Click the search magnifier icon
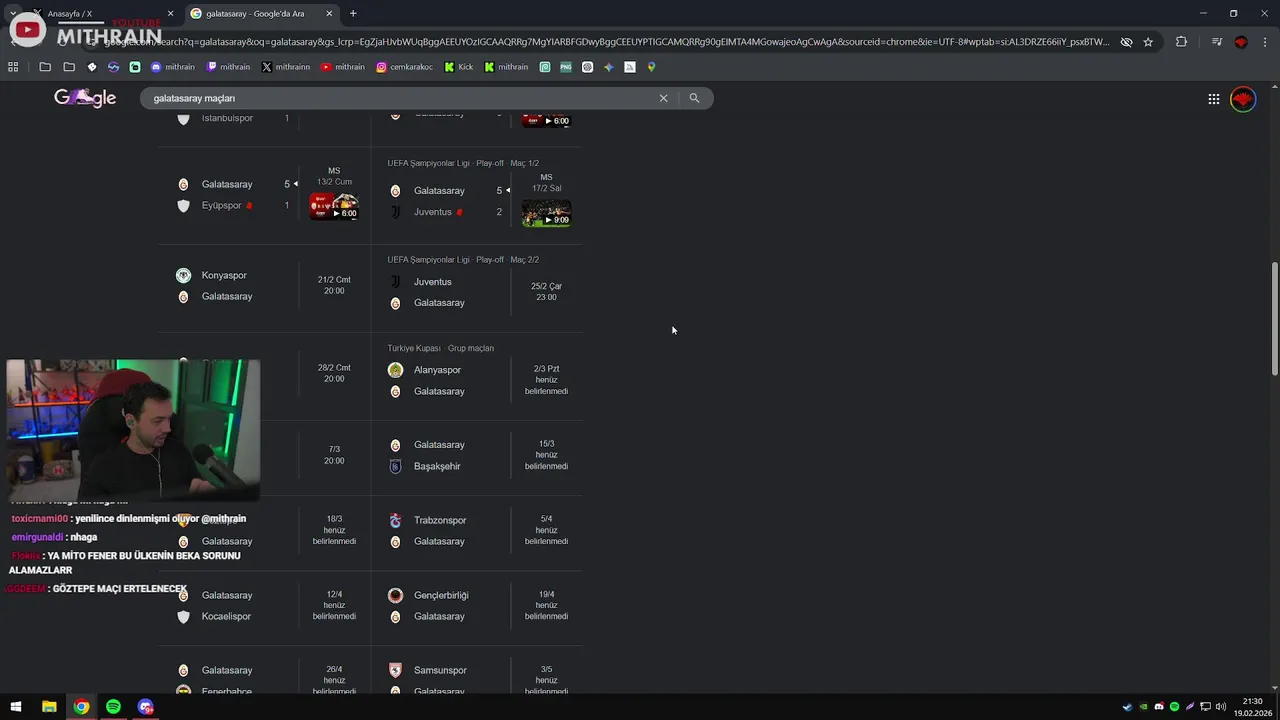The height and width of the screenshot is (720, 1280). [694, 98]
